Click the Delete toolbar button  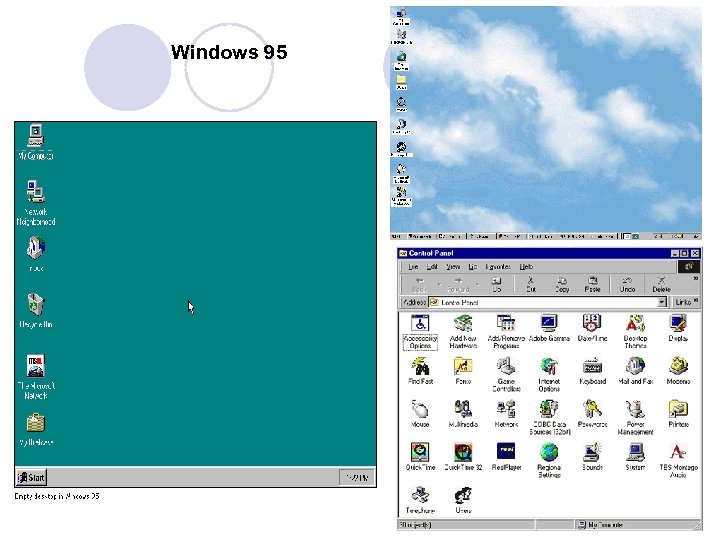point(661,285)
